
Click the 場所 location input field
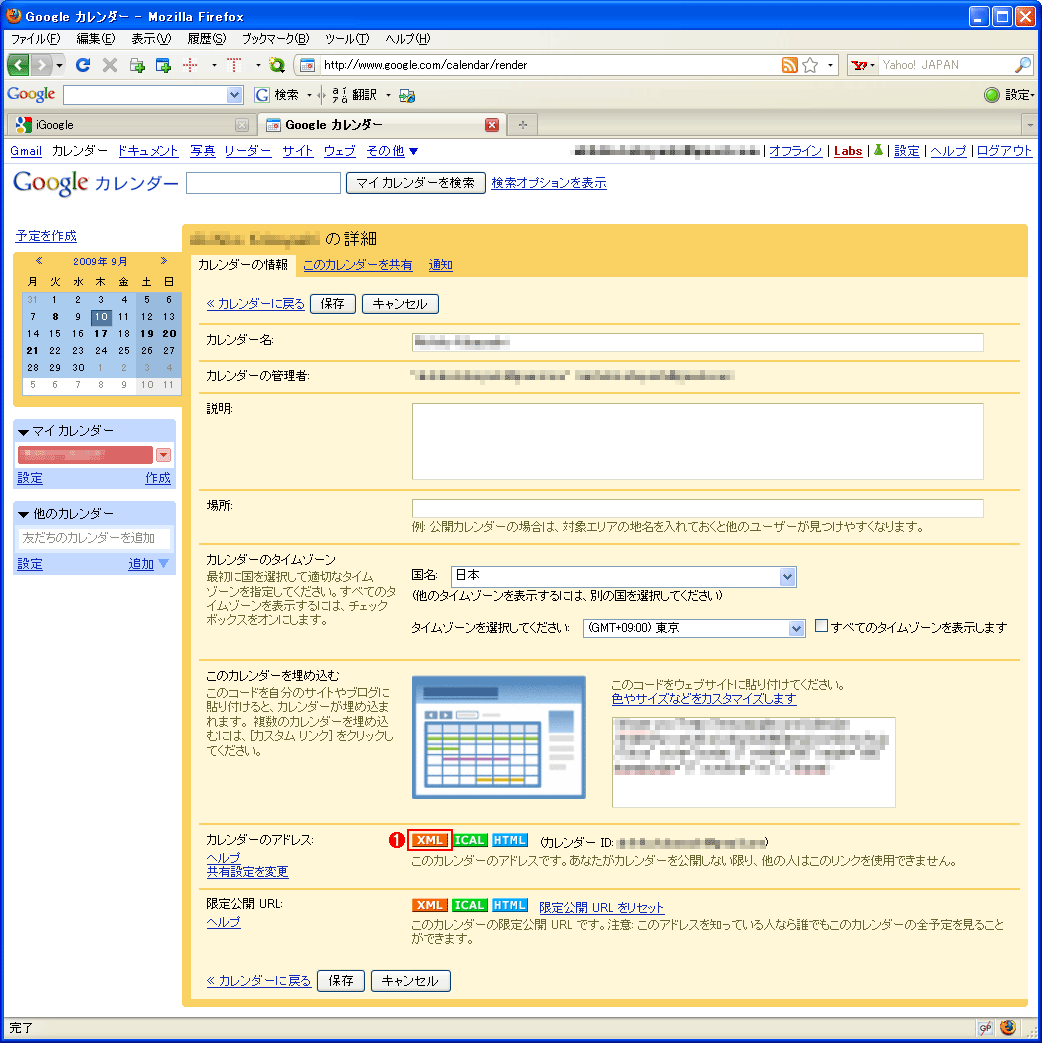coord(697,508)
